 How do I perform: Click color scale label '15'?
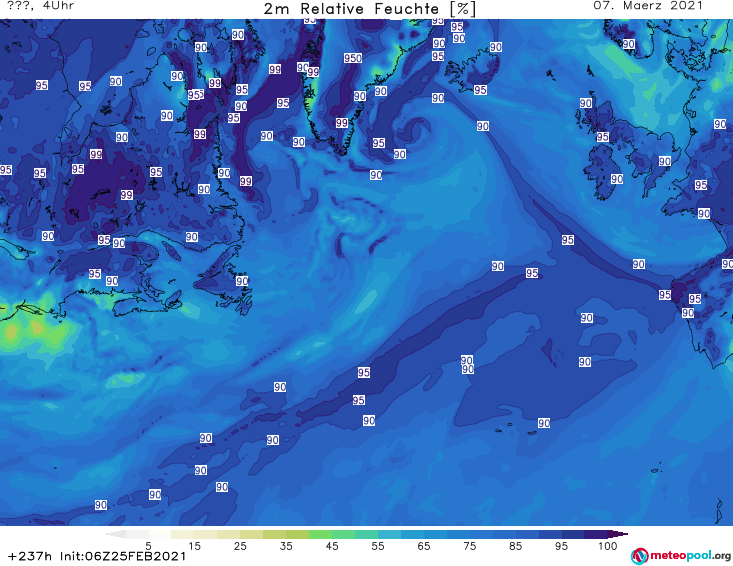194,546
